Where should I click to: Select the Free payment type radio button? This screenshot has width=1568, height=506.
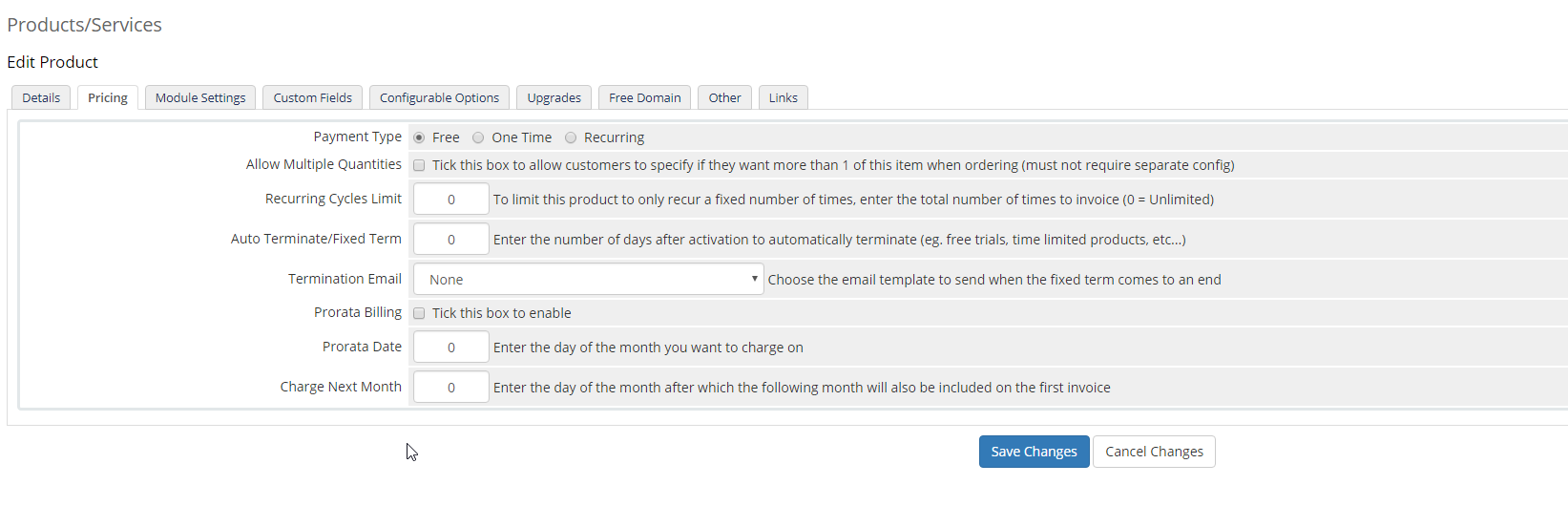coord(419,137)
